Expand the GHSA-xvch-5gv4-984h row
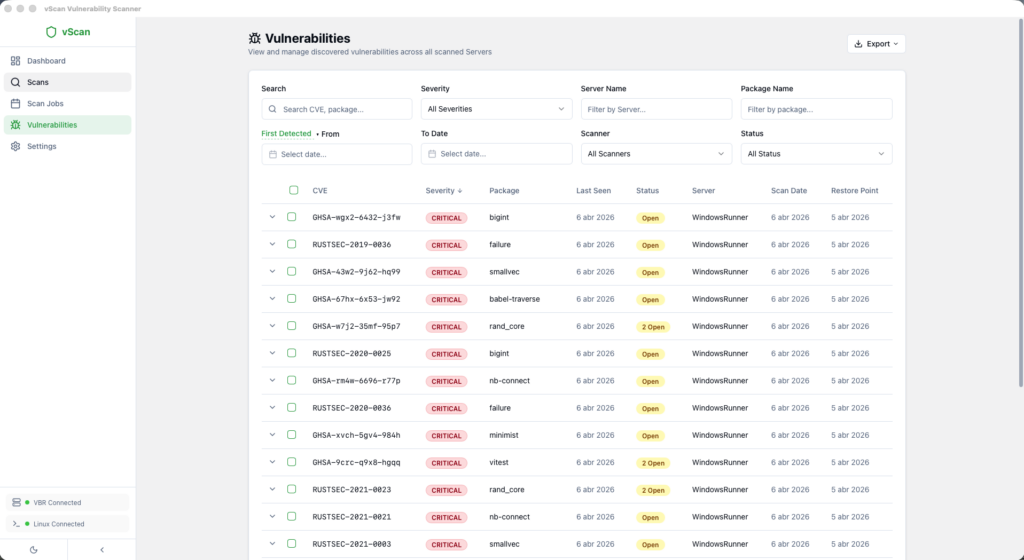This screenshot has height=560, width=1024. (272, 435)
